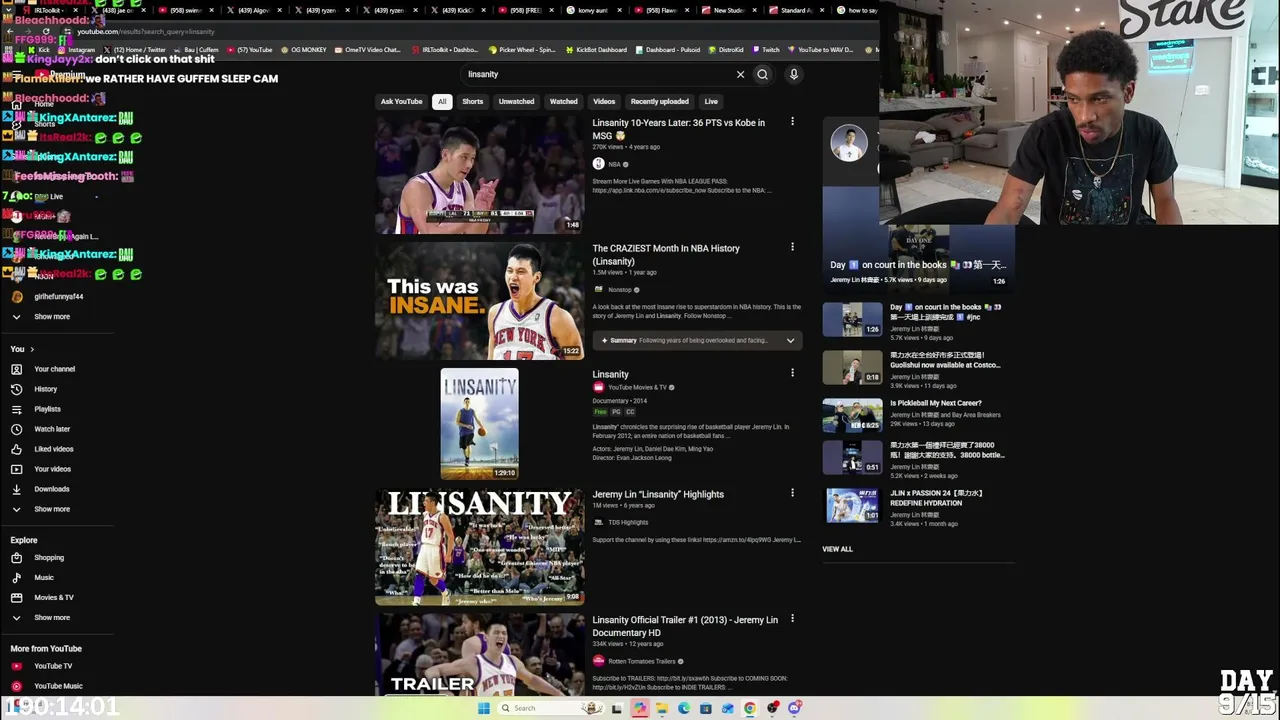Browse the Music explore category
This screenshot has width=1280, height=720.
coord(32,577)
